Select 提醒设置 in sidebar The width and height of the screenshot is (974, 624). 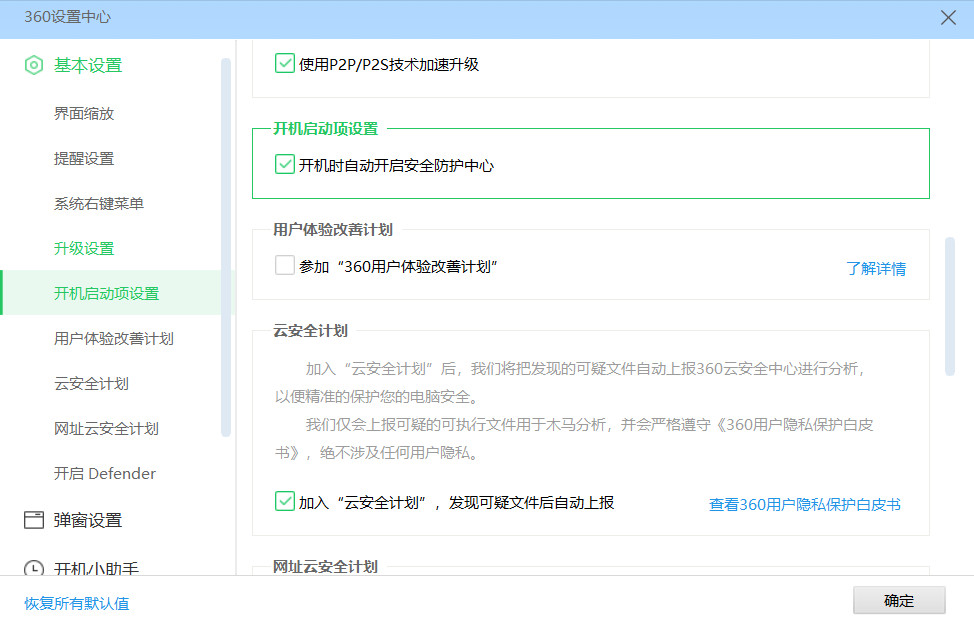pyautogui.click(x=84, y=158)
